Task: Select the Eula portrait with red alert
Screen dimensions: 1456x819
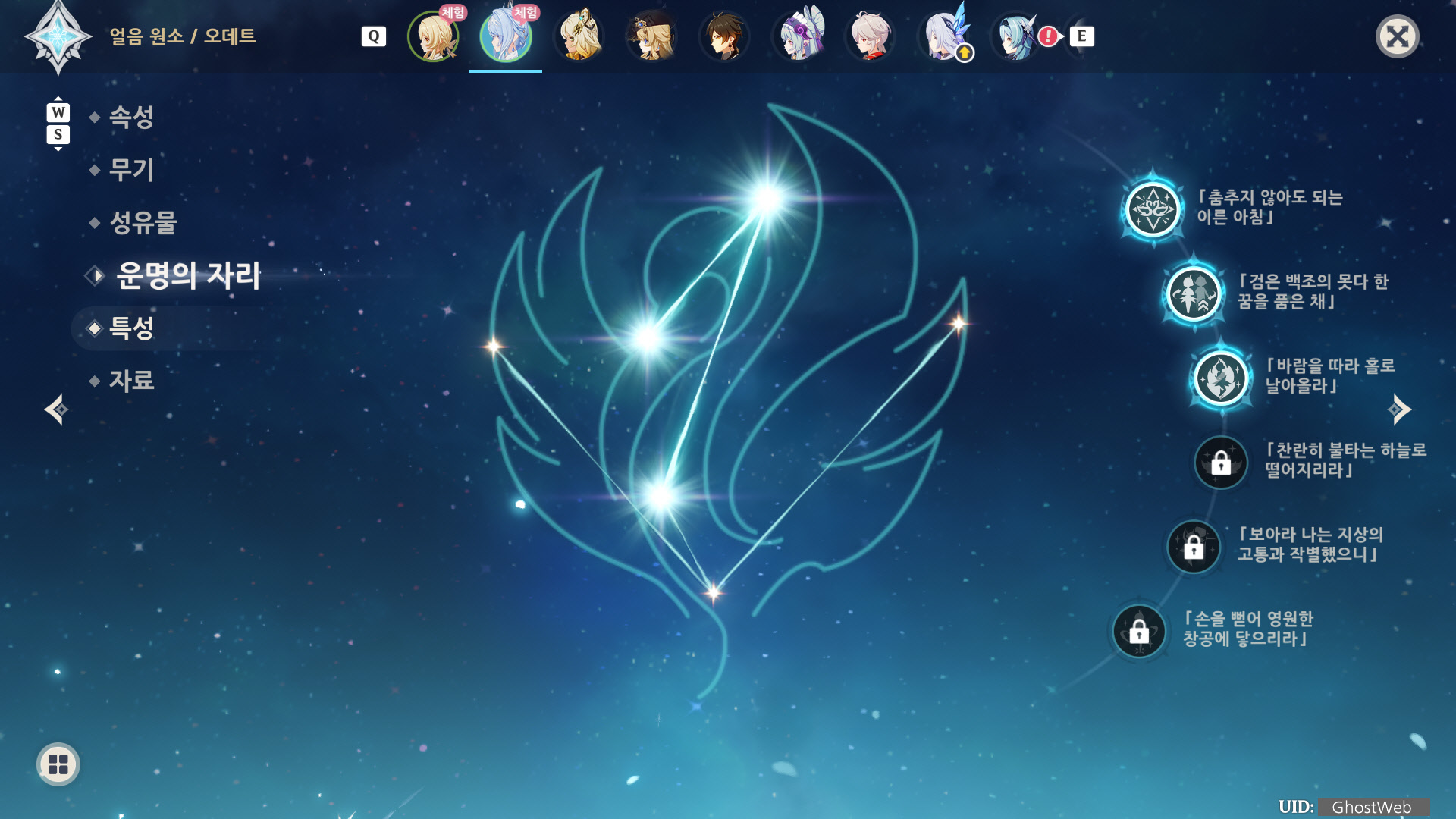Action: (1016, 36)
